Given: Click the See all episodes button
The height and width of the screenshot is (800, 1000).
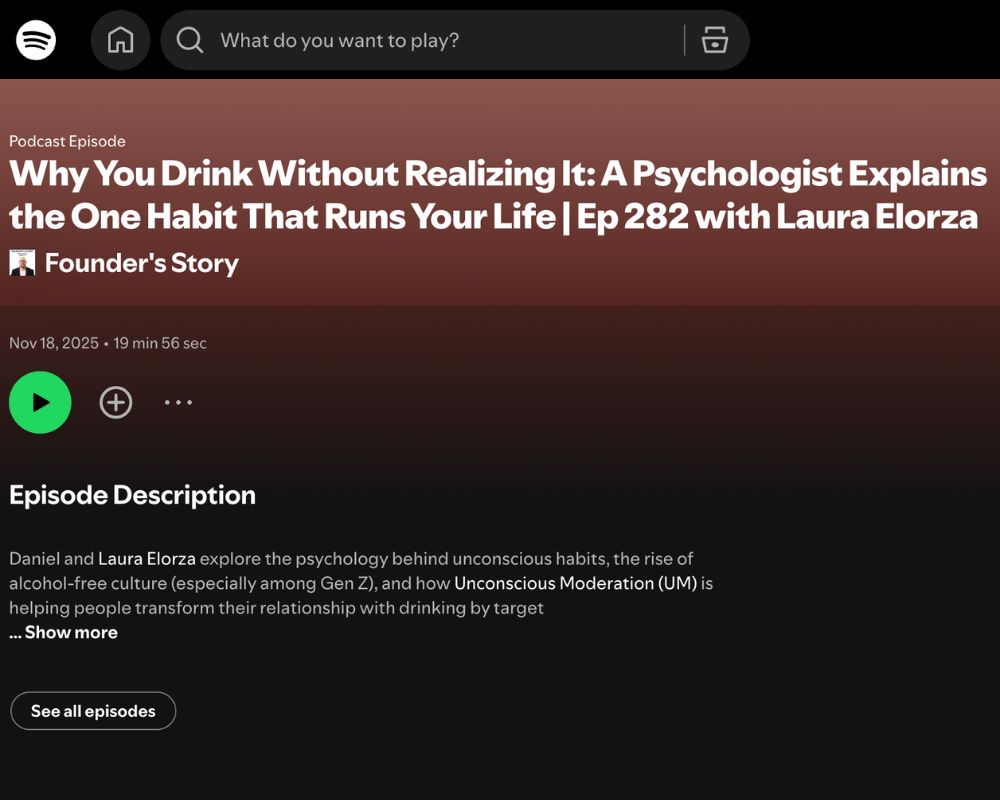Looking at the screenshot, I should (x=93, y=711).
